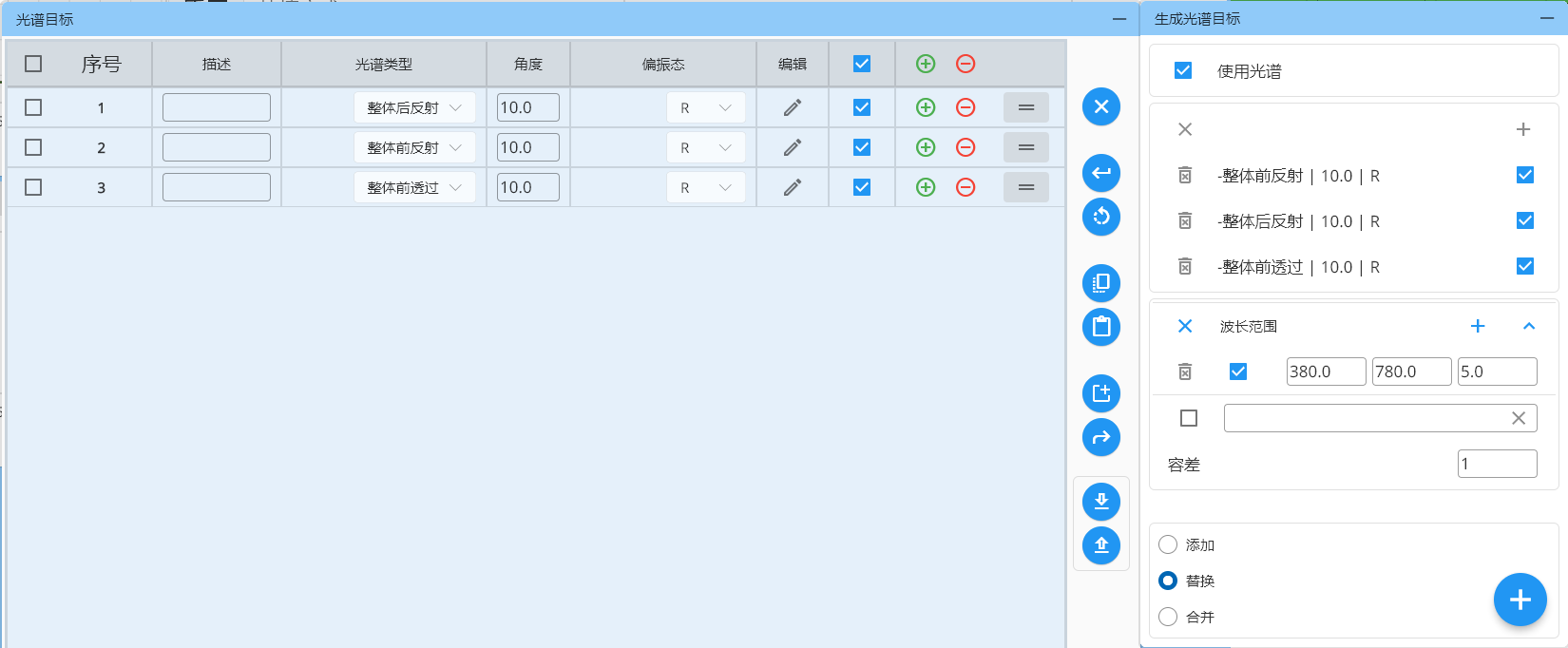The height and width of the screenshot is (648, 1568).
Task: Click the blue upload arrow button
Action: coord(1101,545)
